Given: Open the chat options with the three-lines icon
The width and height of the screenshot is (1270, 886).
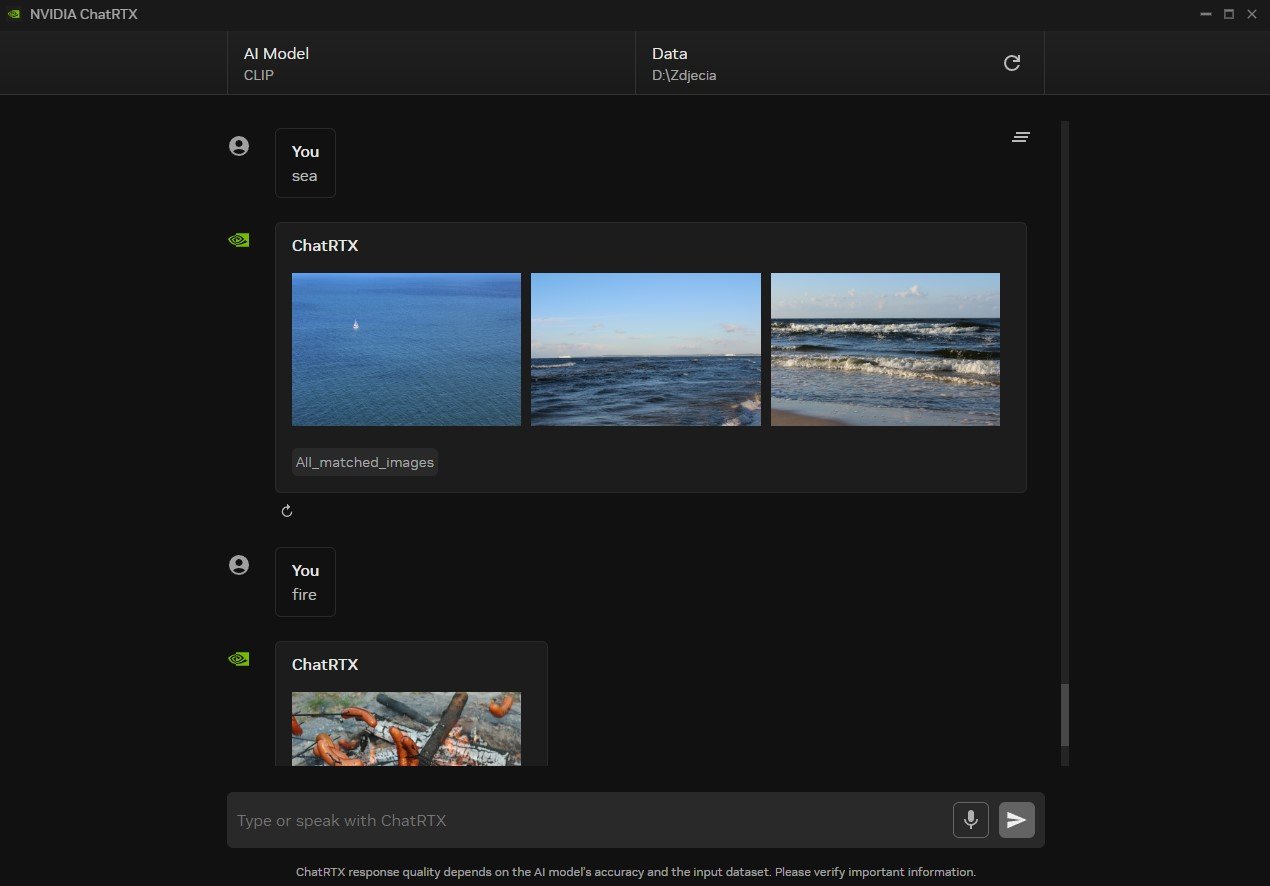Looking at the screenshot, I should (1020, 137).
